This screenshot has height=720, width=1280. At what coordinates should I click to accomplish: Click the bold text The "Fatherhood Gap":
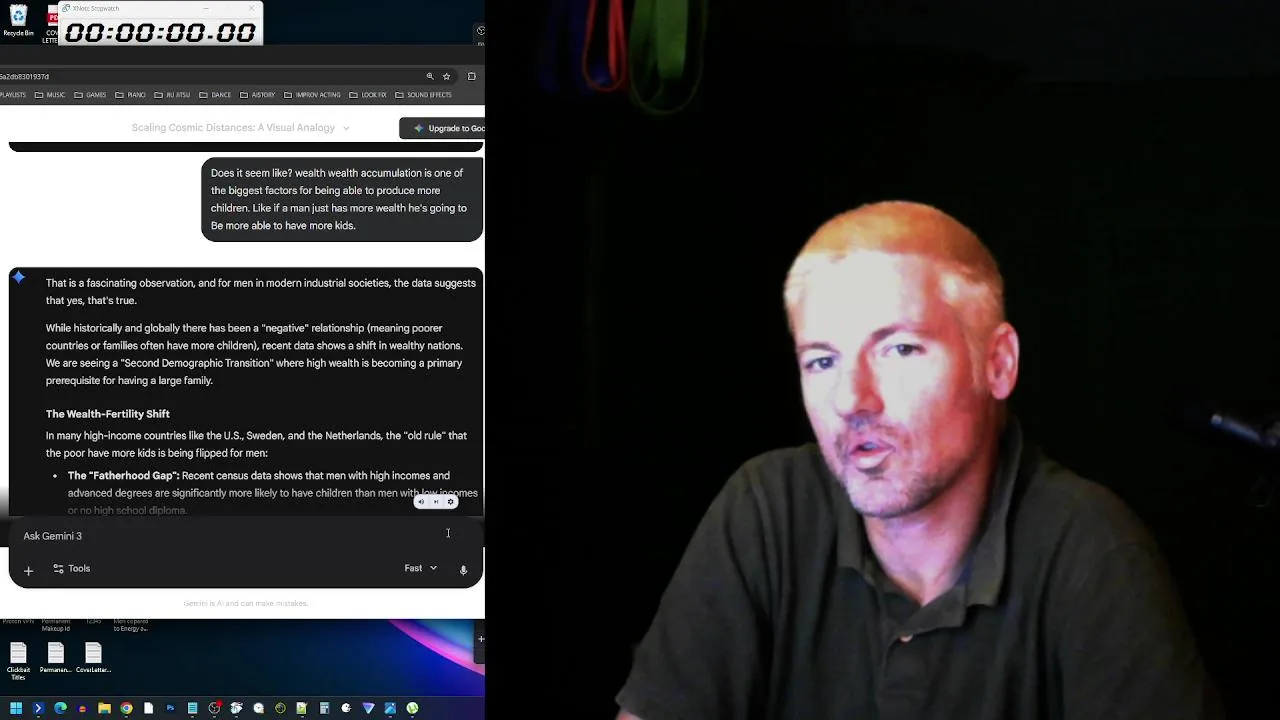(124, 476)
